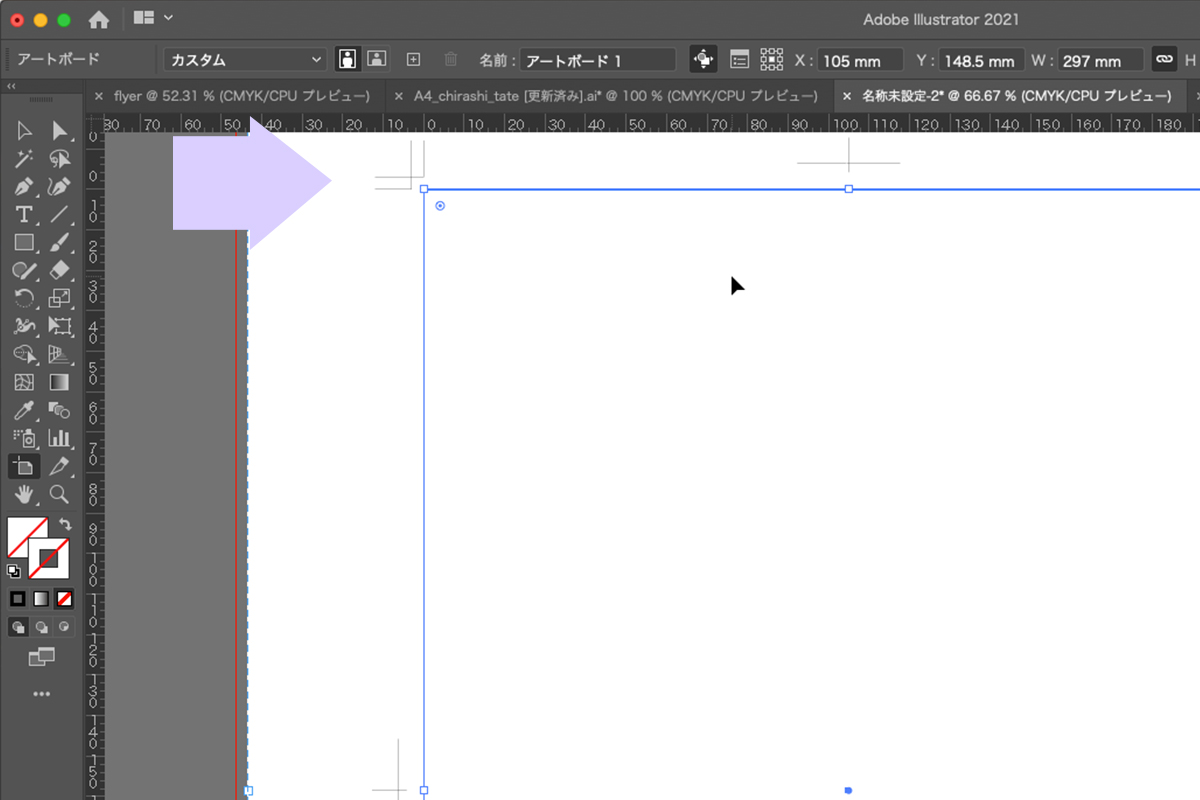
Task: Select the Pen tool
Action: tap(25, 187)
